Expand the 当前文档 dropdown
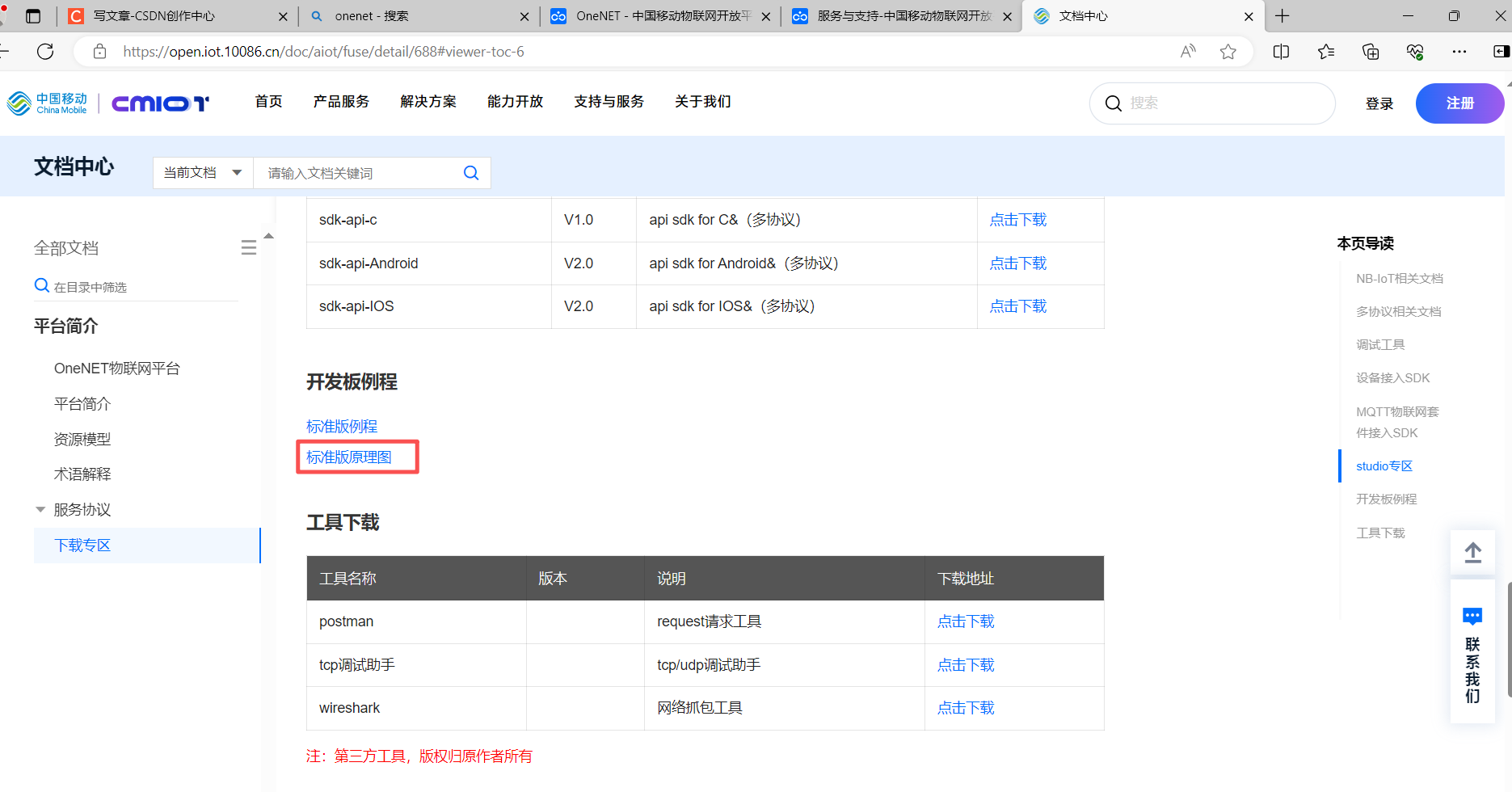 [203, 173]
